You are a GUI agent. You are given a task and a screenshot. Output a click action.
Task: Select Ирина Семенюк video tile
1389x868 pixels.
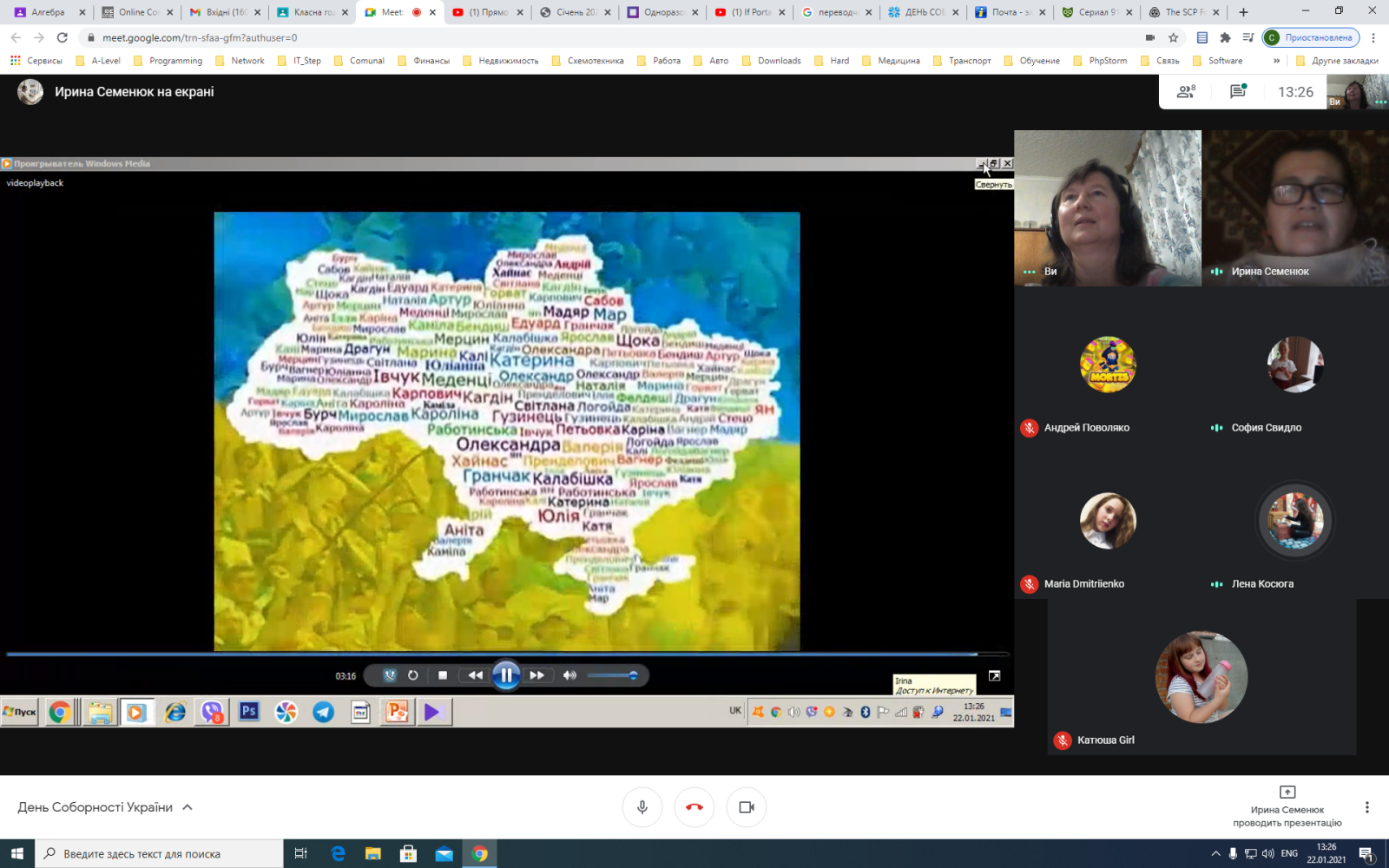1294,208
